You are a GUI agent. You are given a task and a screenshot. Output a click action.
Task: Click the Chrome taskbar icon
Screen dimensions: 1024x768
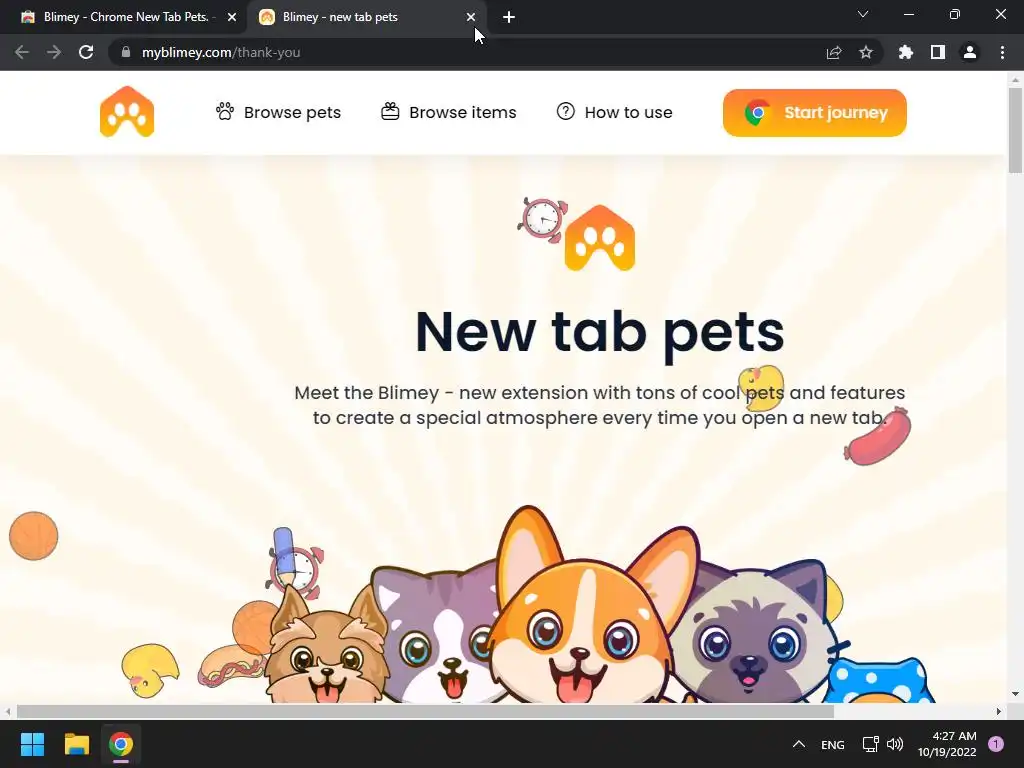121,744
